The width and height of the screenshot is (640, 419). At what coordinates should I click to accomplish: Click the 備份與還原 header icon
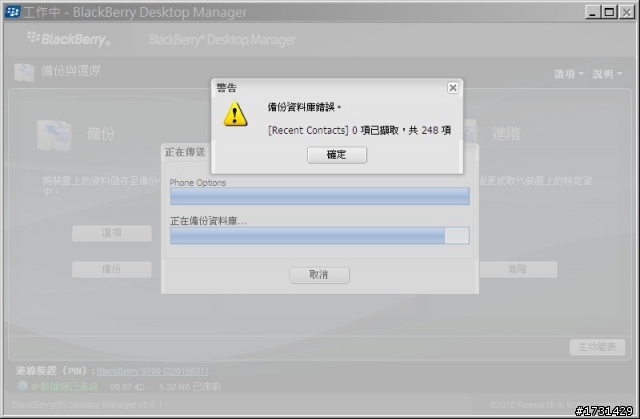point(24,72)
